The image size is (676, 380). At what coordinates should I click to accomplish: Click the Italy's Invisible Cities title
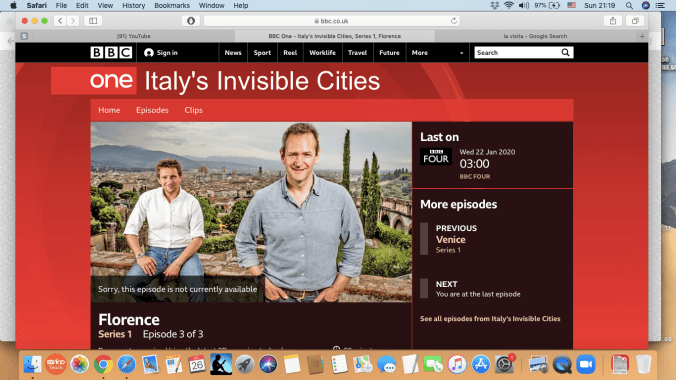(x=262, y=81)
